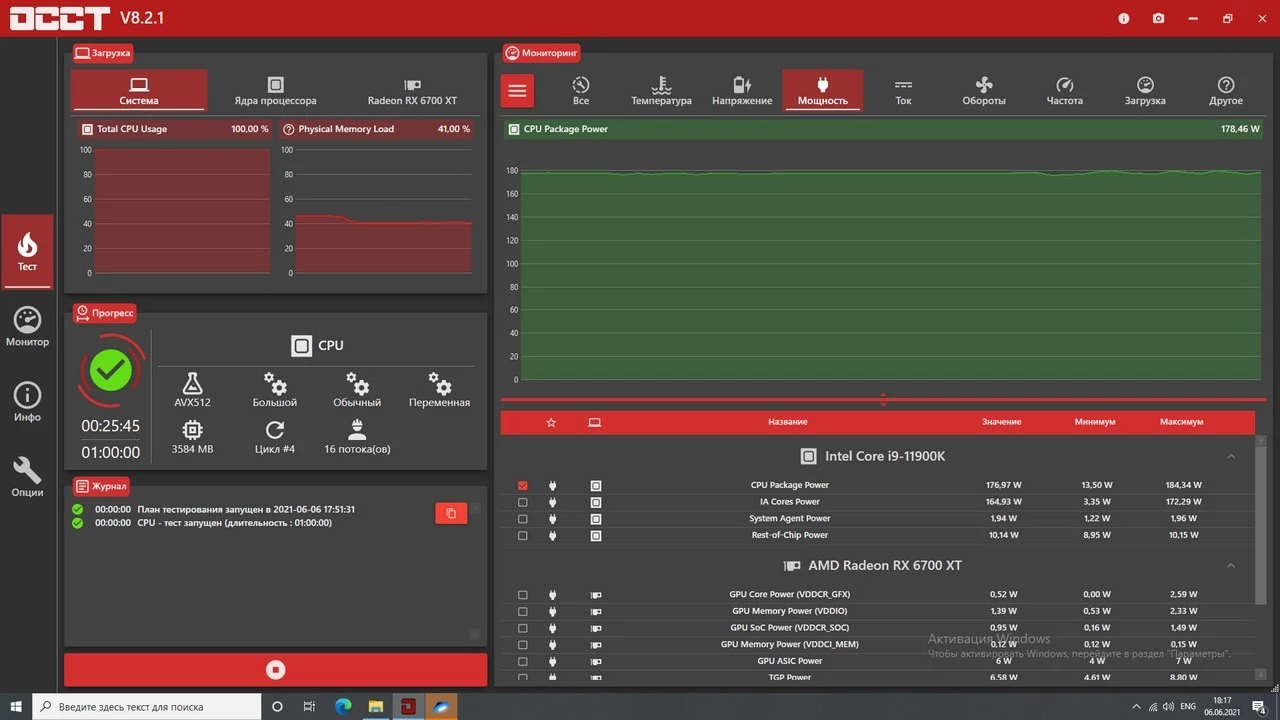This screenshot has width=1280, height=720.
Task: Click the Обычный mode setting icon
Action: pos(357,384)
